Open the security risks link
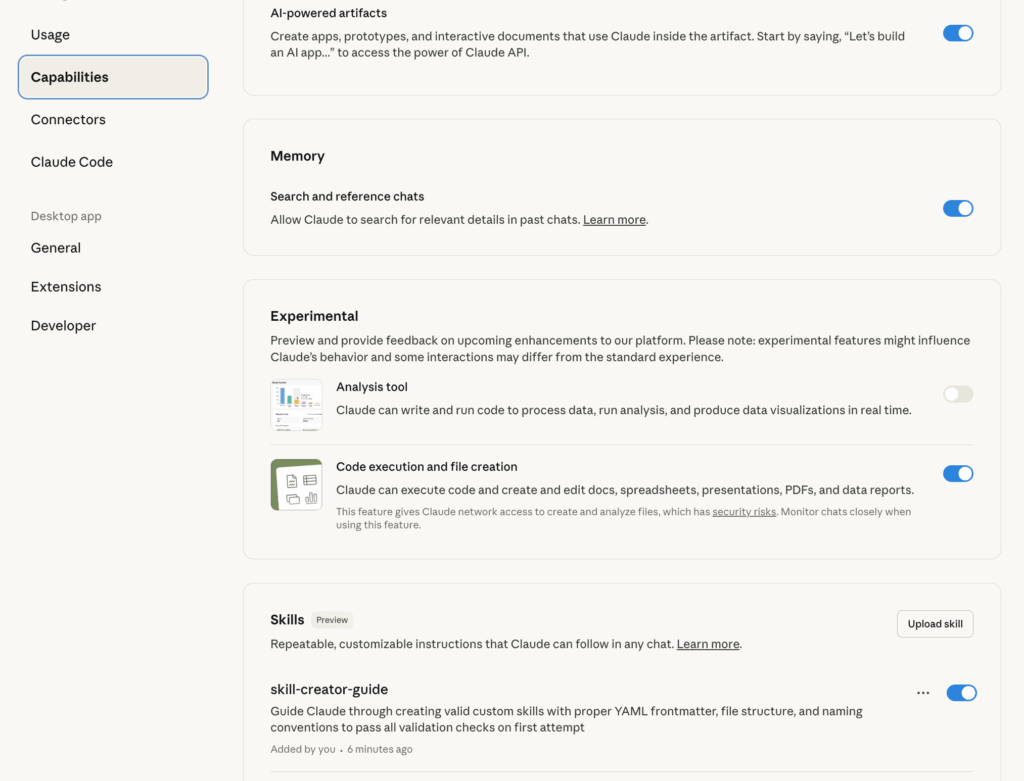This screenshot has width=1024, height=781. pyautogui.click(x=743, y=511)
